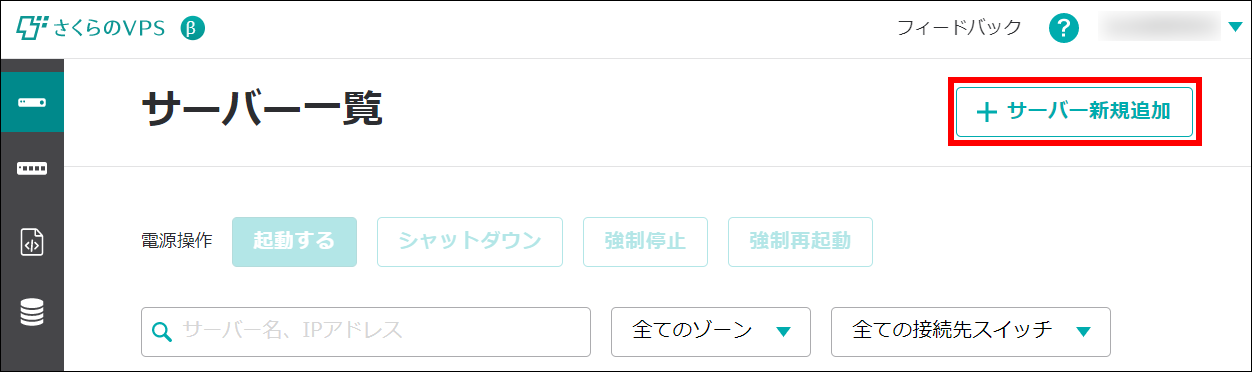Open the 全ての接続先スイッチ dropdown
1252x372 pixels.
pyautogui.click(x=971, y=332)
